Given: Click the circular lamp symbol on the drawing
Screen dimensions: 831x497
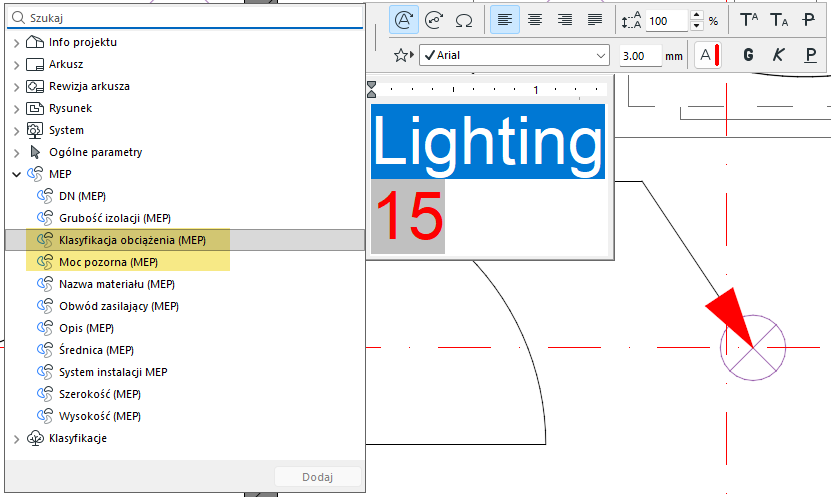Looking at the screenshot, I should point(753,348).
